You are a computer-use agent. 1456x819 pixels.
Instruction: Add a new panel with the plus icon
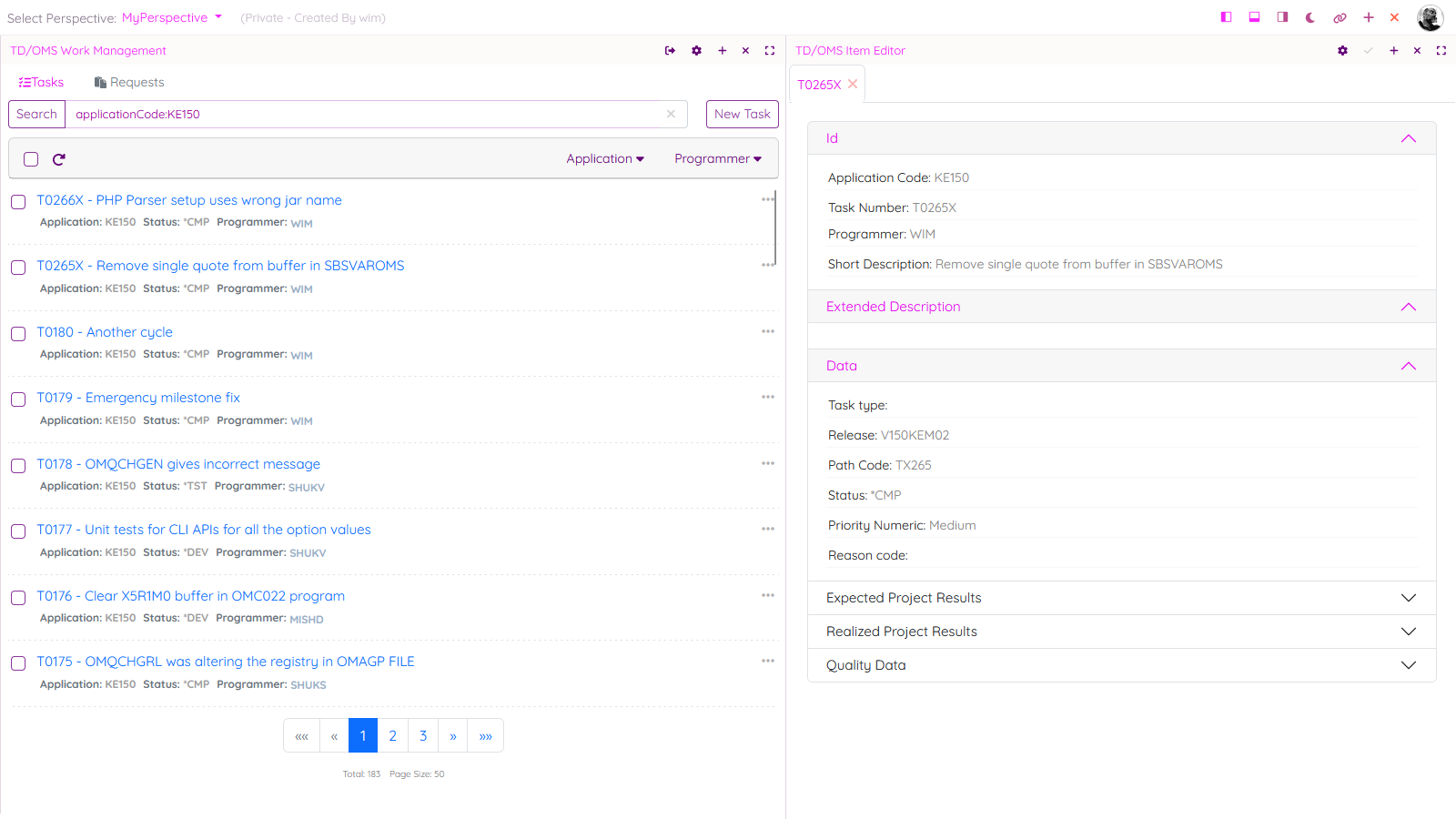[x=1368, y=16]
